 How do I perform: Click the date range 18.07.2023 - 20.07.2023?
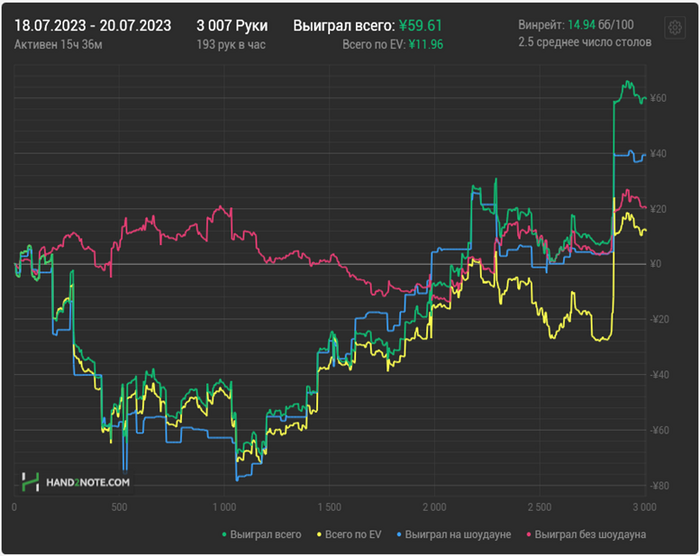(x=92, y=25)
